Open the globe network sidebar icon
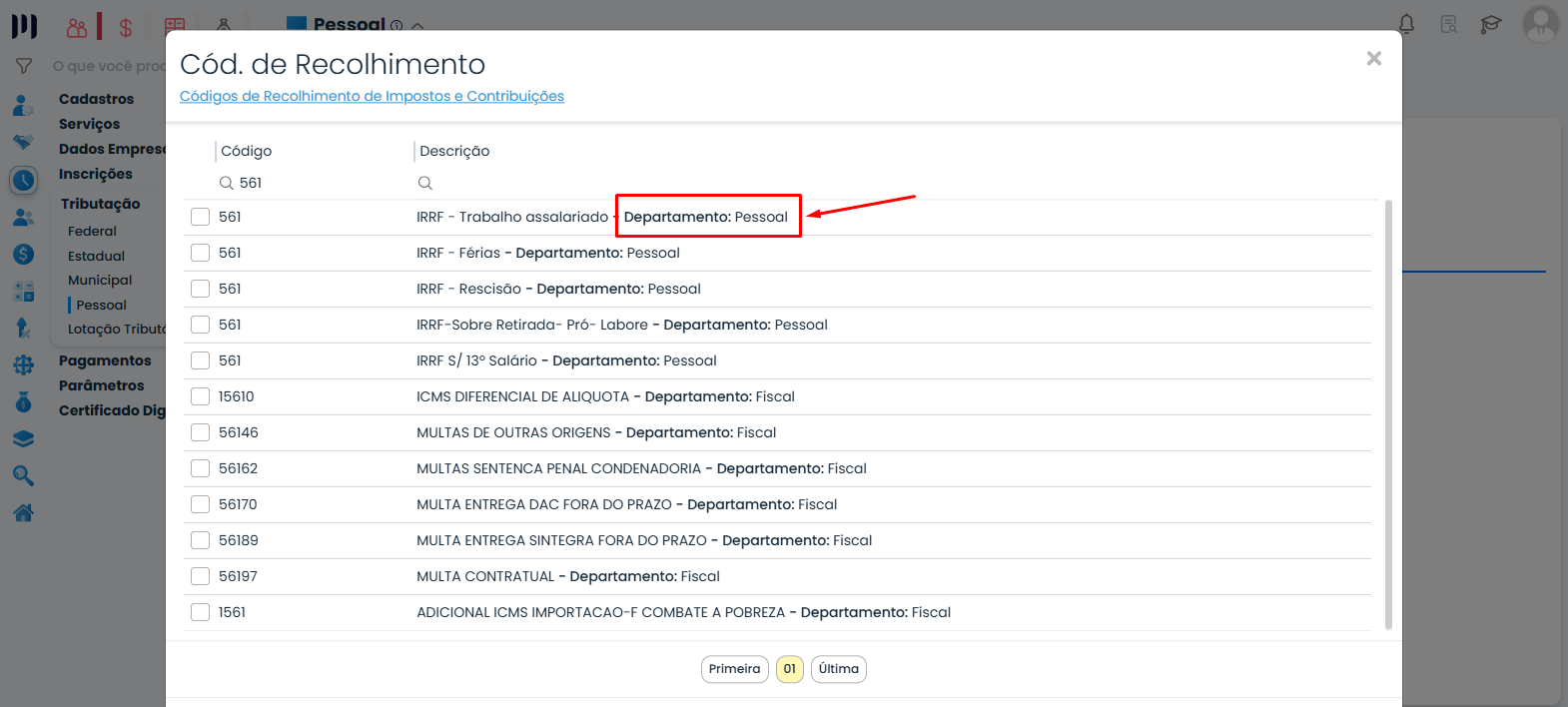This screenshot has width=1568, height=707. click(24, 365)
